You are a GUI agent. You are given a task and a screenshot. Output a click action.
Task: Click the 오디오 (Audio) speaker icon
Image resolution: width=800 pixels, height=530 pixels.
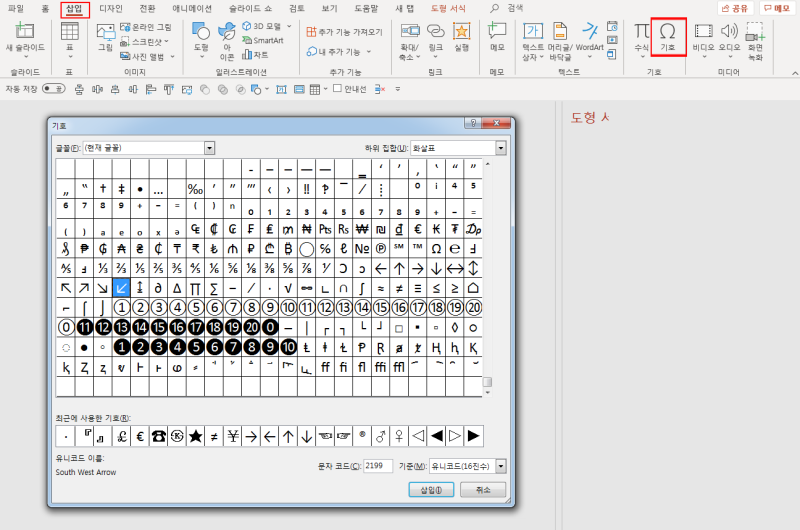729,33
